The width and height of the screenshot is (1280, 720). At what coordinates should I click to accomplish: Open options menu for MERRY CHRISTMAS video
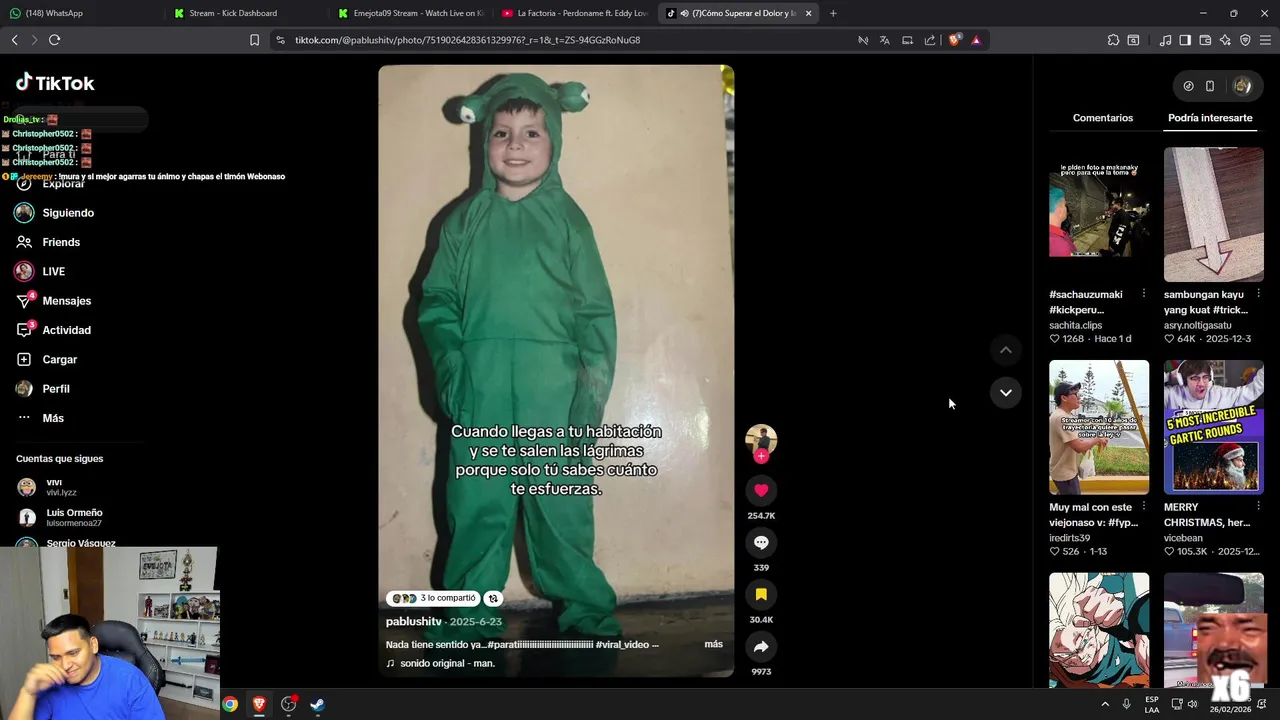[1258, 506]
